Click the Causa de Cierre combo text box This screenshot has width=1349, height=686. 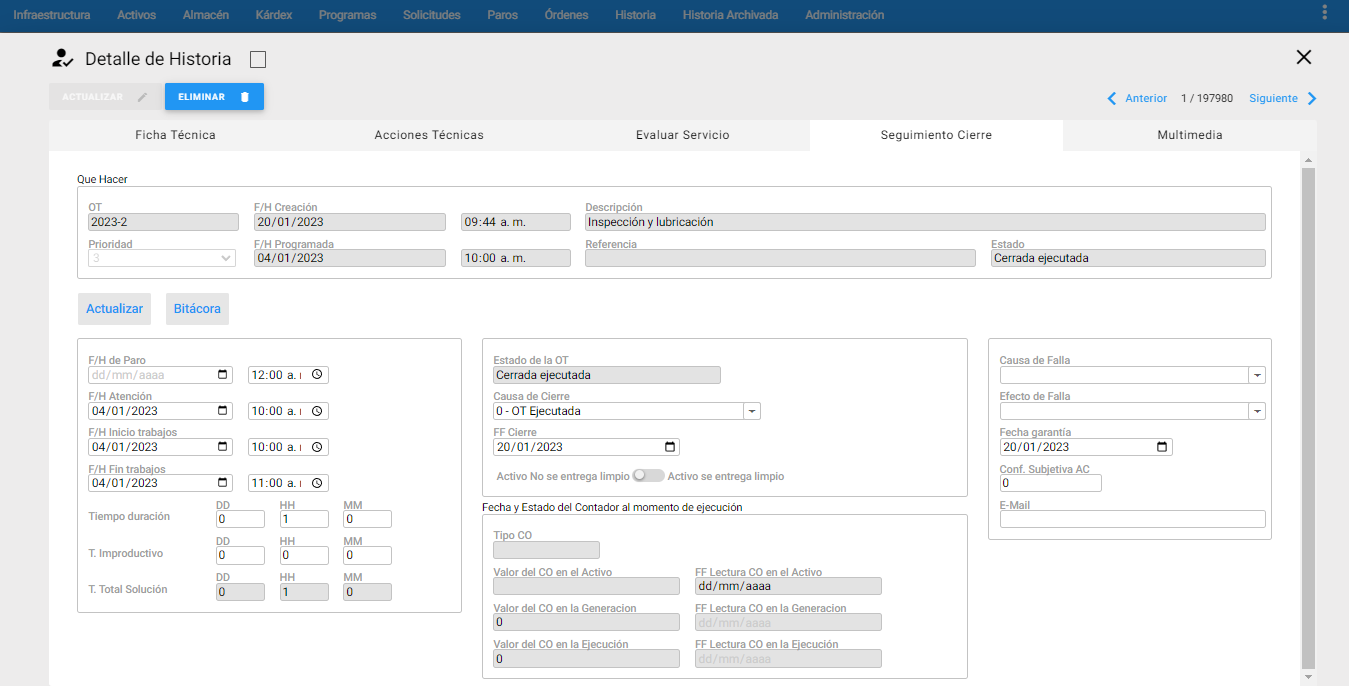[618, 411]
